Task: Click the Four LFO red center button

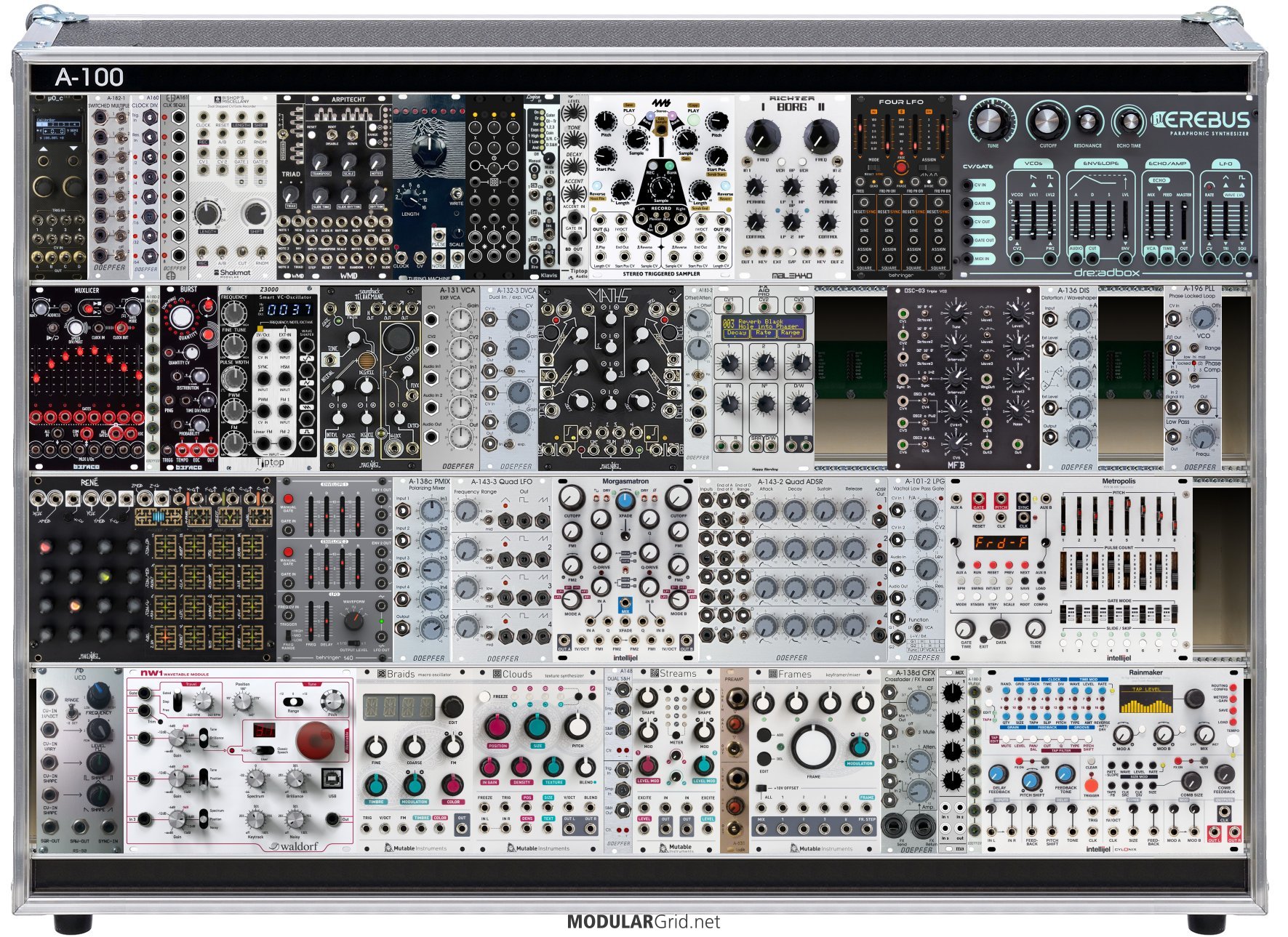Action: pyautogui.click(x=902, y=167)
